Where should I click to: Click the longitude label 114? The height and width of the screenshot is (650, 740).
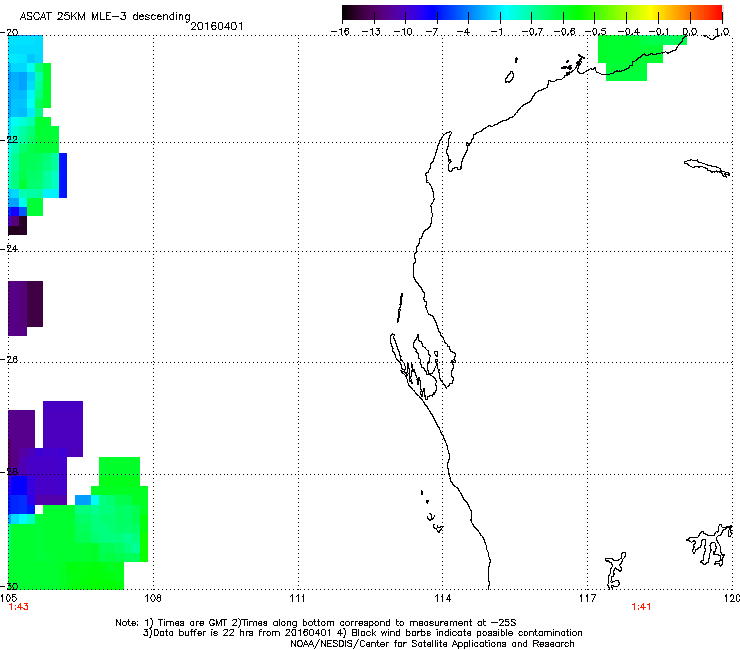pyautogui.click(x=442, y=599)
